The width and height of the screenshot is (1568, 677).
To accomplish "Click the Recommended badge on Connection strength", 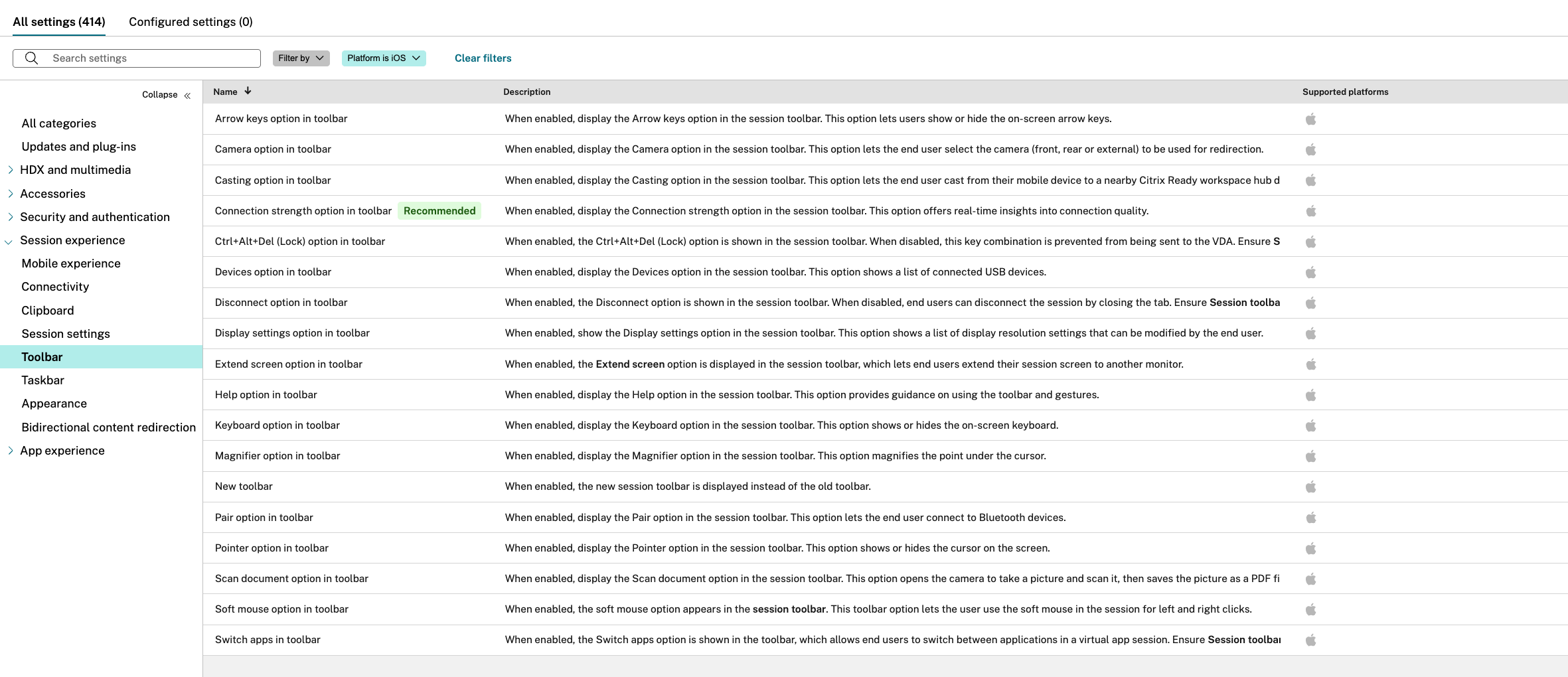I will (439, 211).
